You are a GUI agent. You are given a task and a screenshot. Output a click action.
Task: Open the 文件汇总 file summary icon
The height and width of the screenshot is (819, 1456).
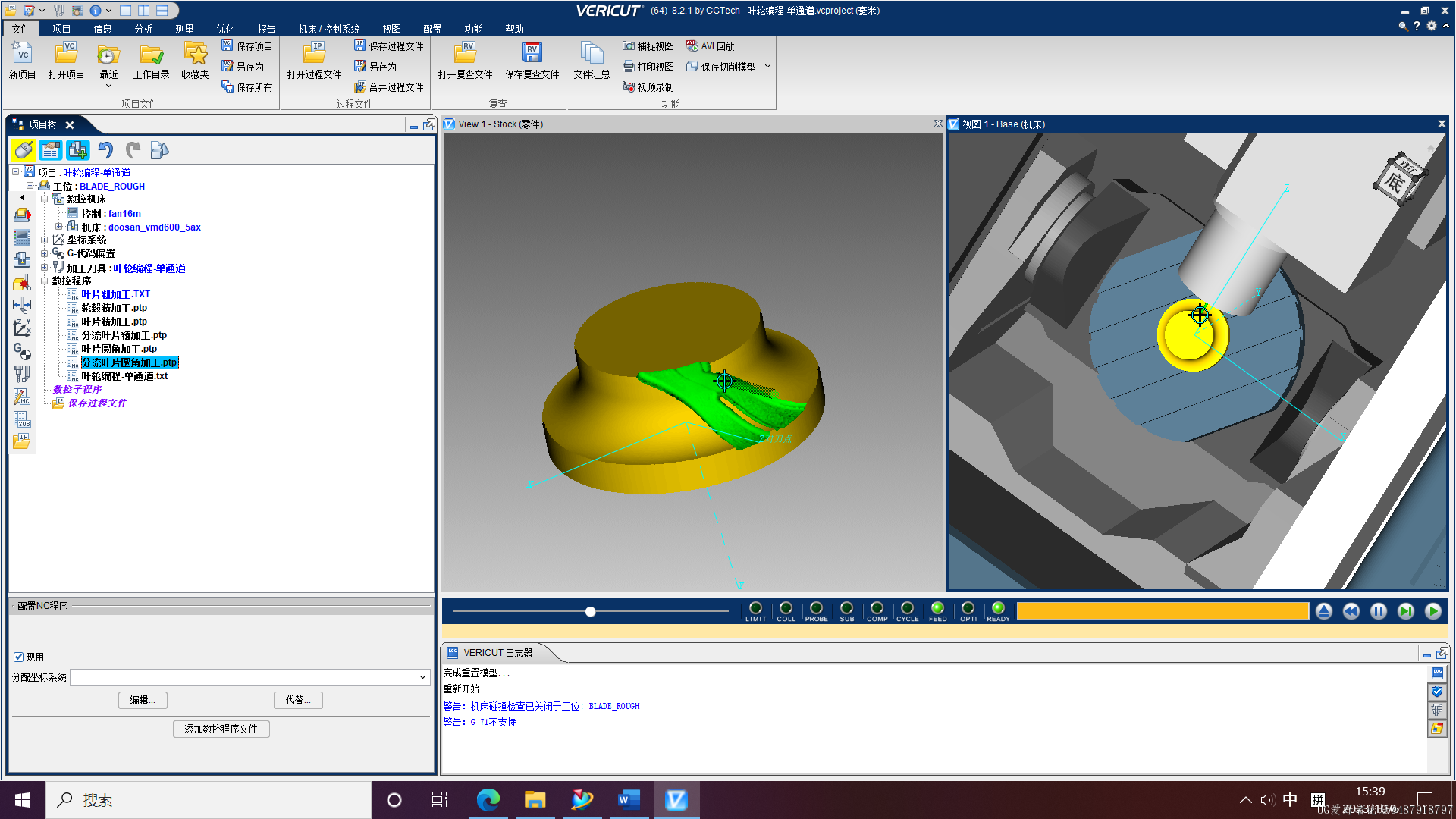[591, 60]
